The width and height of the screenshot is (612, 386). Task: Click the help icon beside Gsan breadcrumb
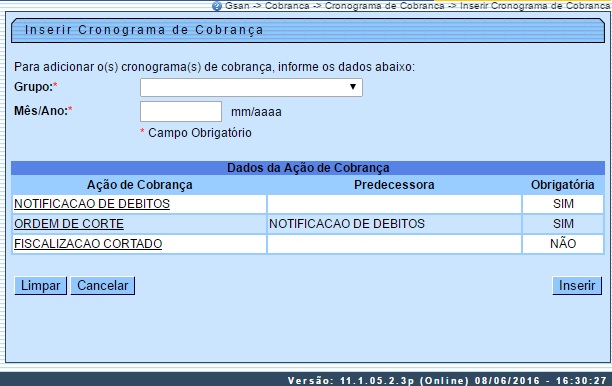(217, 6)
